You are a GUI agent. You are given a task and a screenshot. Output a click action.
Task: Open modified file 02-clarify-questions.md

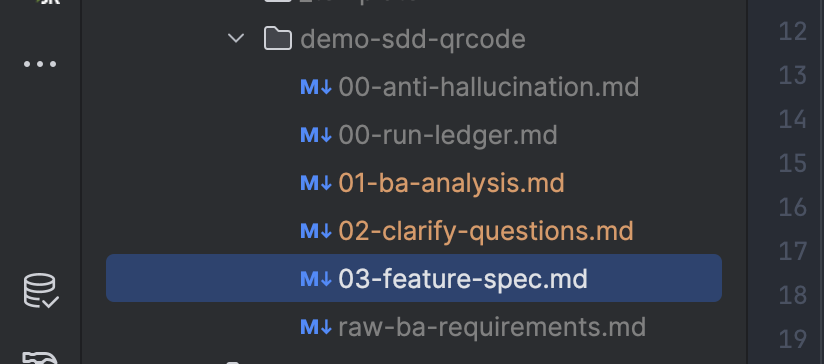pos(486,232)
